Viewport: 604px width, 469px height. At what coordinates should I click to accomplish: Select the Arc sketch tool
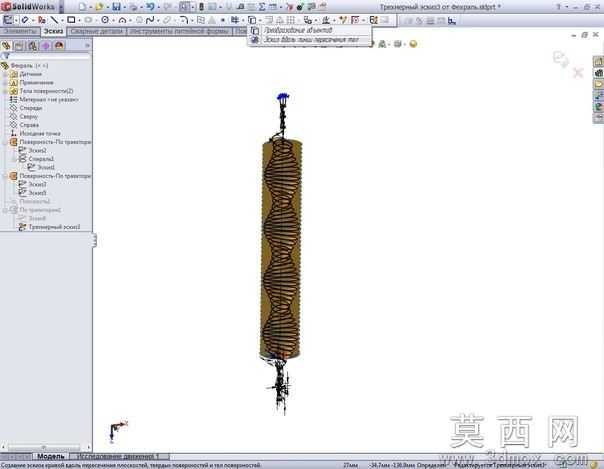coord(122,20)
